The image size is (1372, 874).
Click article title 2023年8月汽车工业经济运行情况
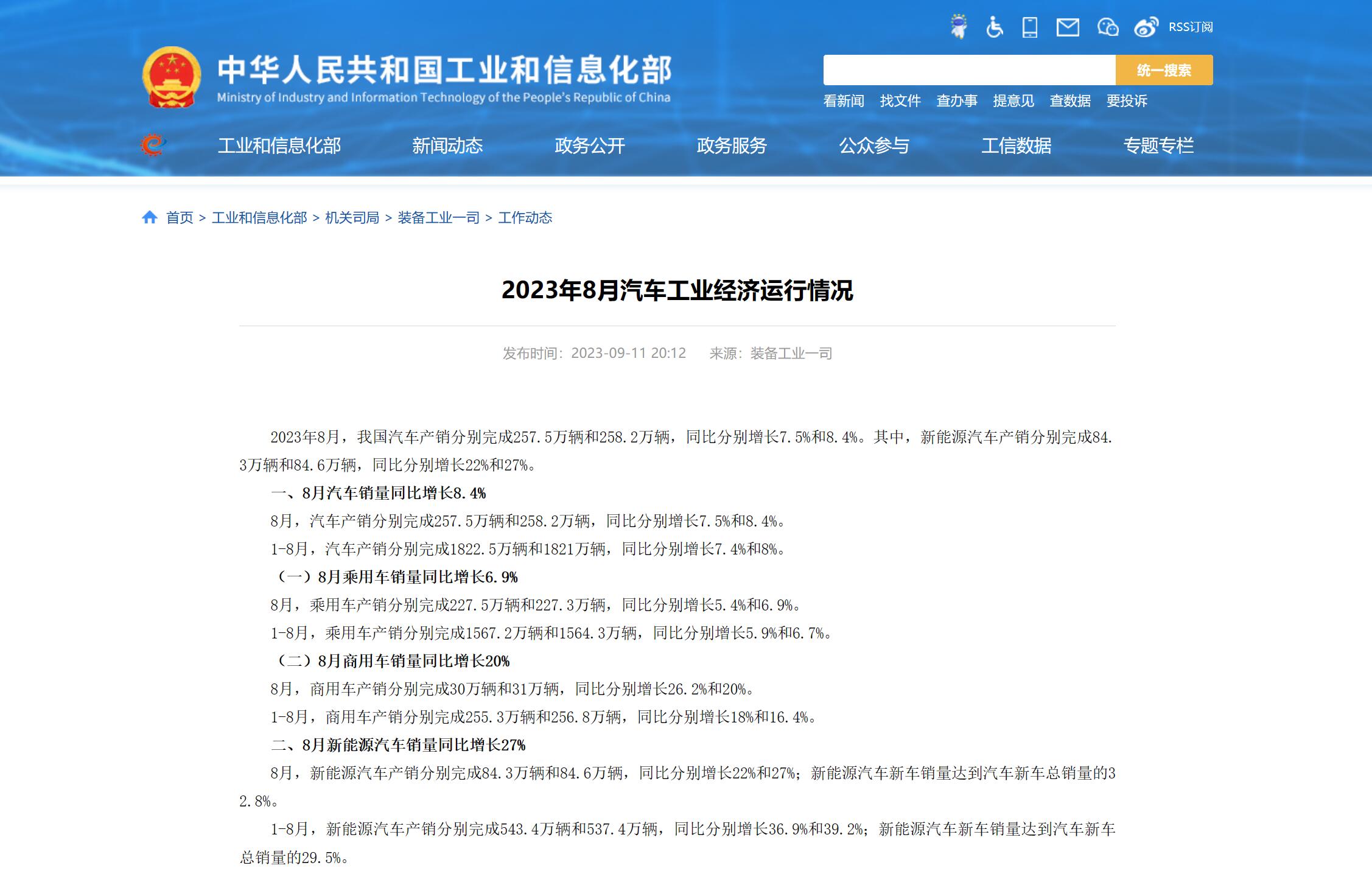click(x=677, y=290)
